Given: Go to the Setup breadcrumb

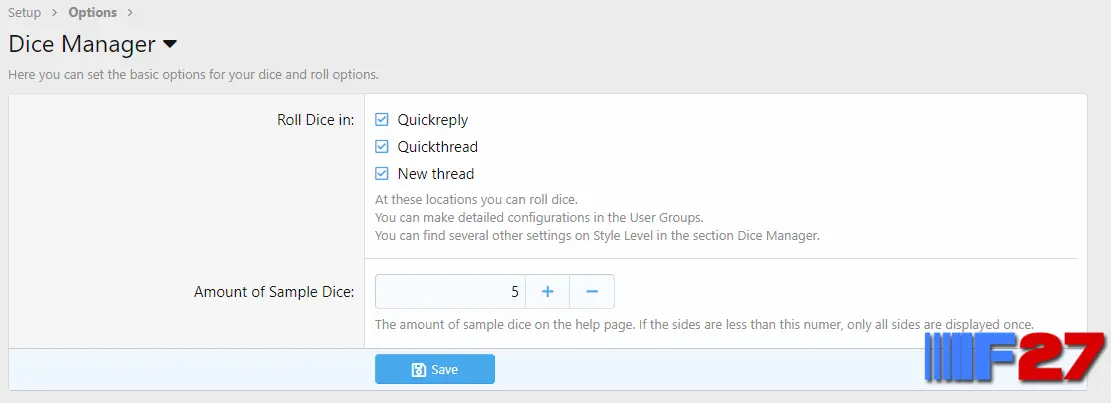Looking at the screenshot, I should click(24, 13).
